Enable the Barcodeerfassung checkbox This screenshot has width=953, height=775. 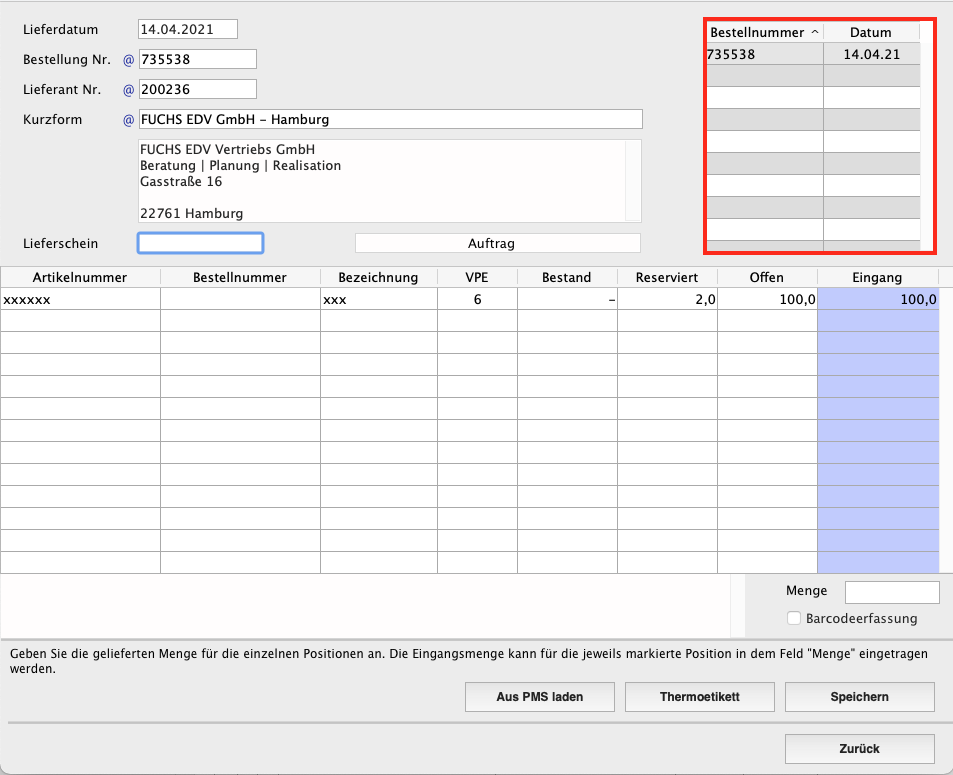[794, 619]
